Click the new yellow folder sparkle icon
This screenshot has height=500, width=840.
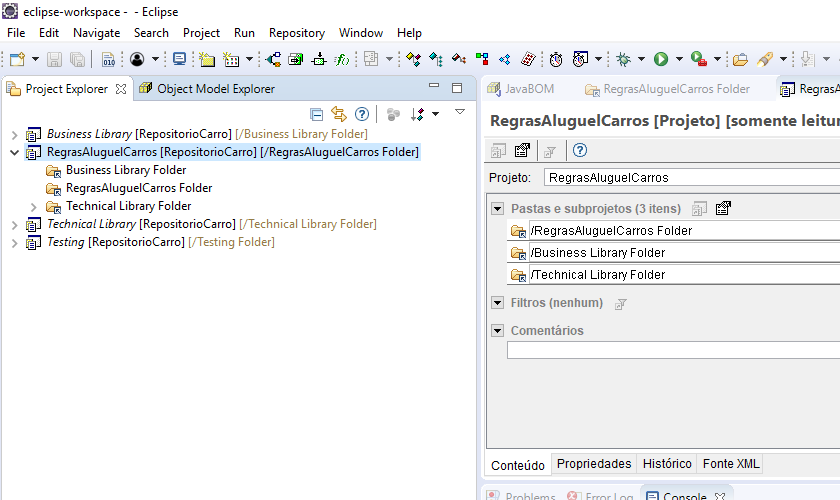coord(207,59)
